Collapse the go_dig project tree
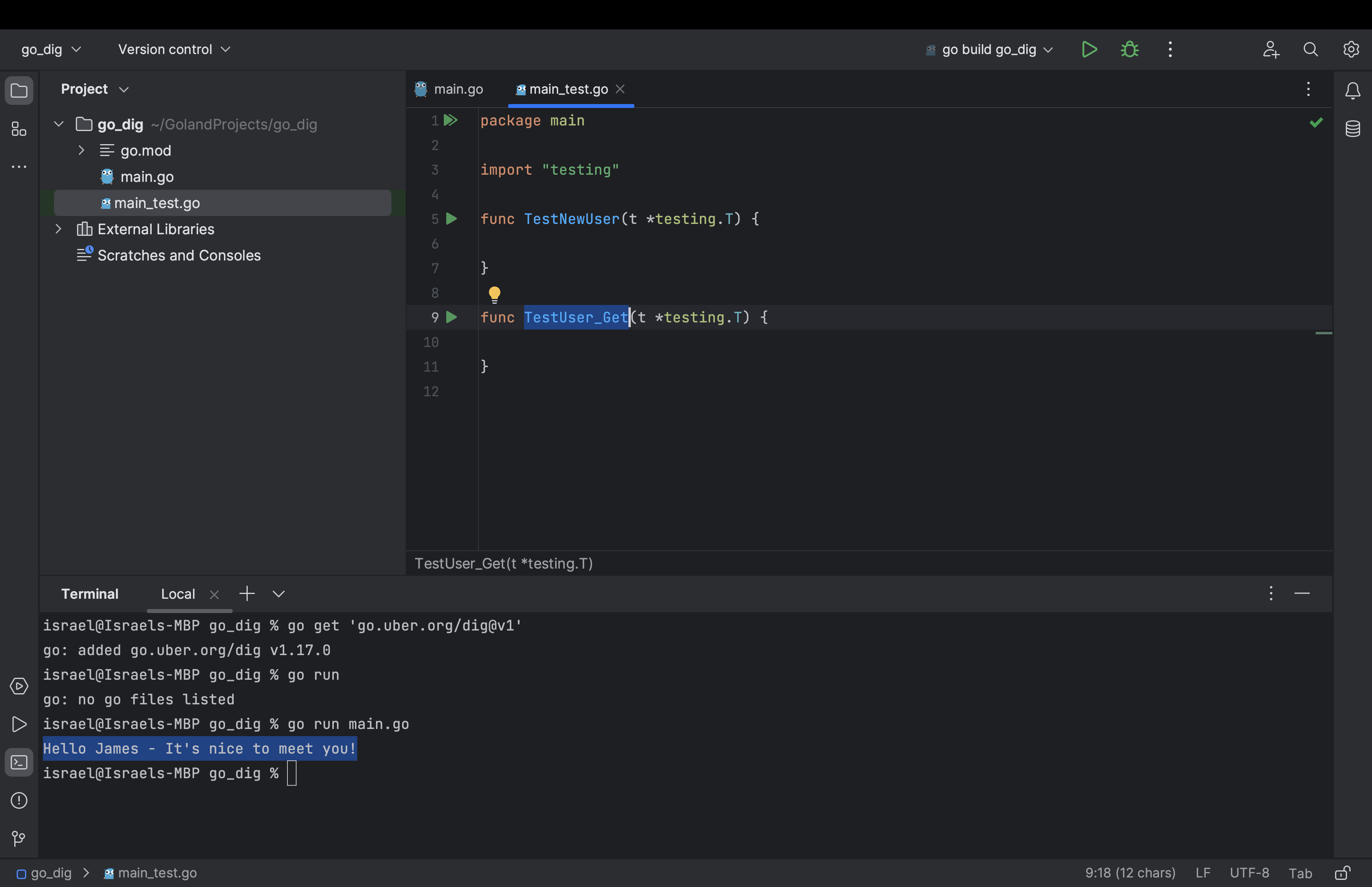This screenshot has width=1372, height=887. point(58,123)
